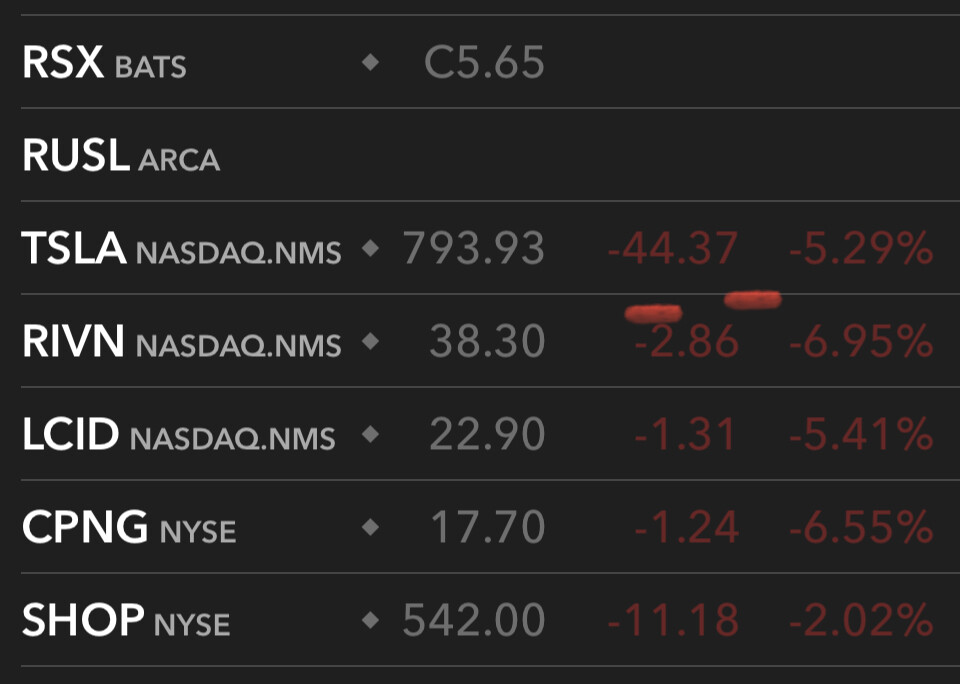Click TSLA last price 793.93
This screenshot has width=960, height=684.
[473, 248]
